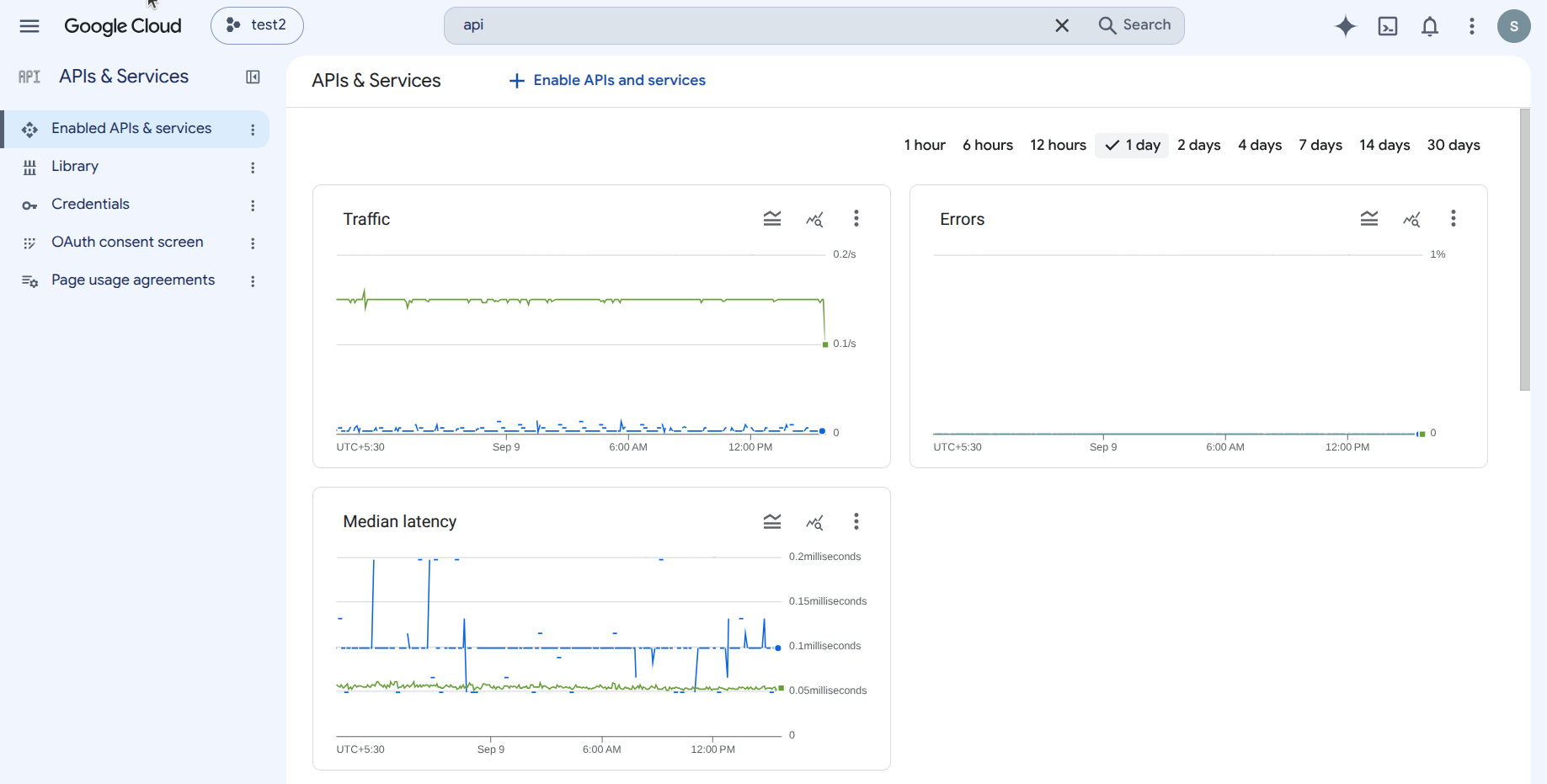This screenshot has height=784, width=1547.
Task: Select the 2 days time range
Action: pos(1199,145)
